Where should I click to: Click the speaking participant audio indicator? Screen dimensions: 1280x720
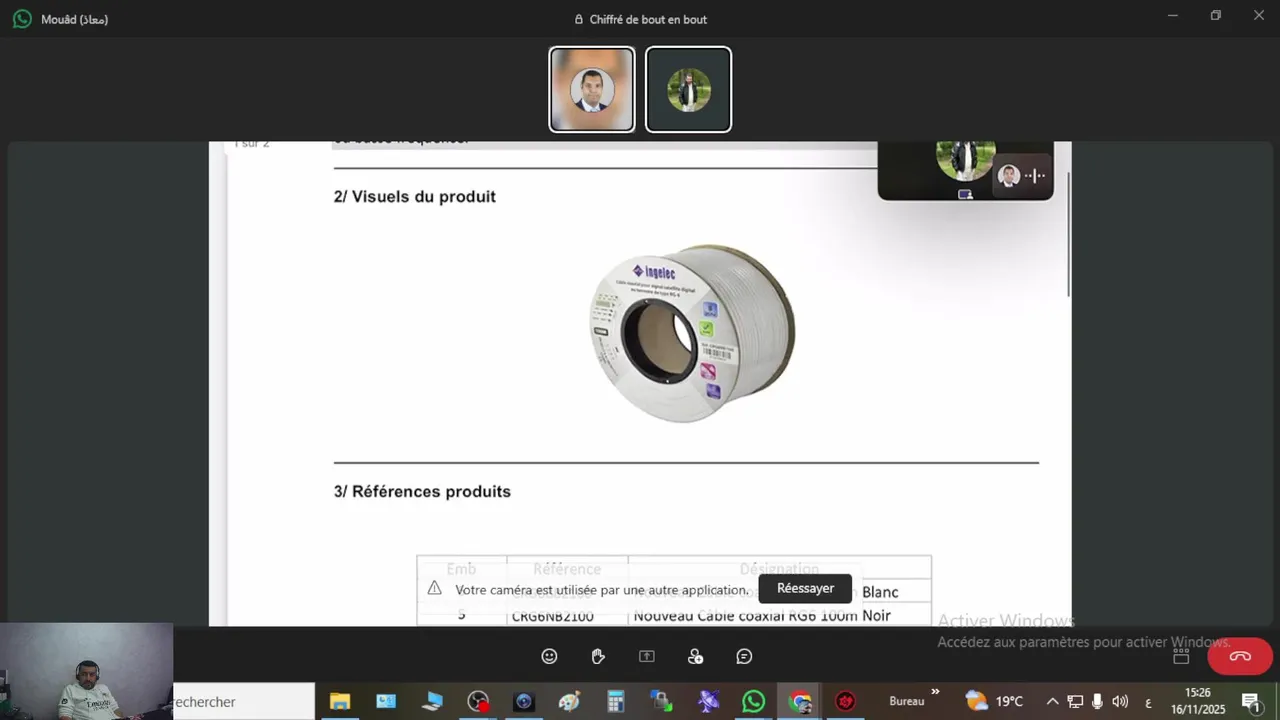tap(1035, 175)
